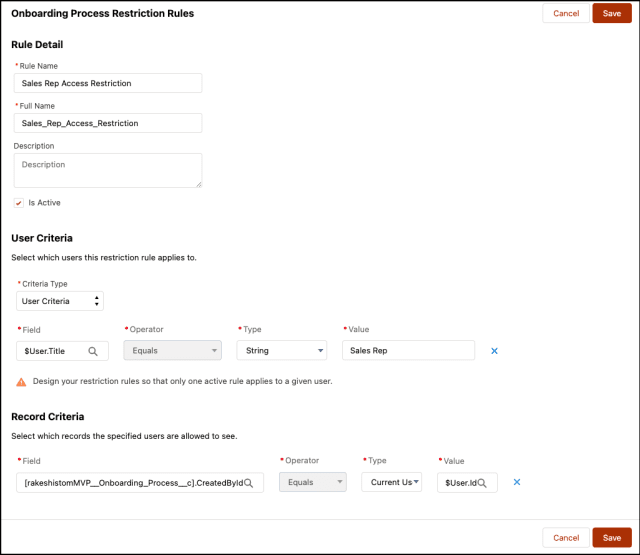The image size is (640, 555).
Task: Click search icon in CreatedById field
Action: [x=248, y=483]
